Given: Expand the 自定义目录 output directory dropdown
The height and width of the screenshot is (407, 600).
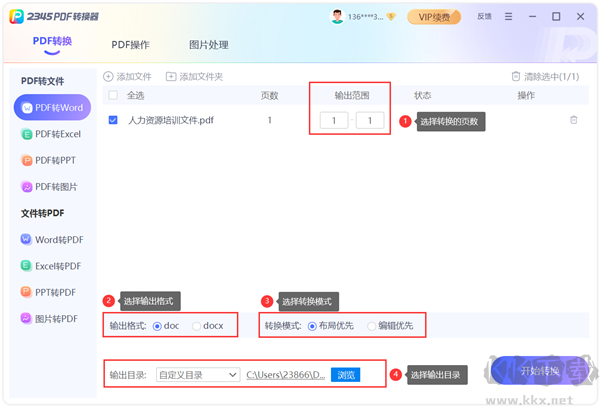Looking at the screenshot, I should tap(198, 375).
